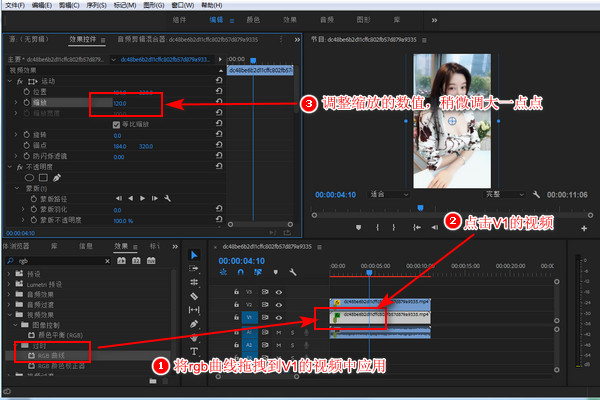Select the Type tool
The image size is (600, 400).
click(194, 351)
